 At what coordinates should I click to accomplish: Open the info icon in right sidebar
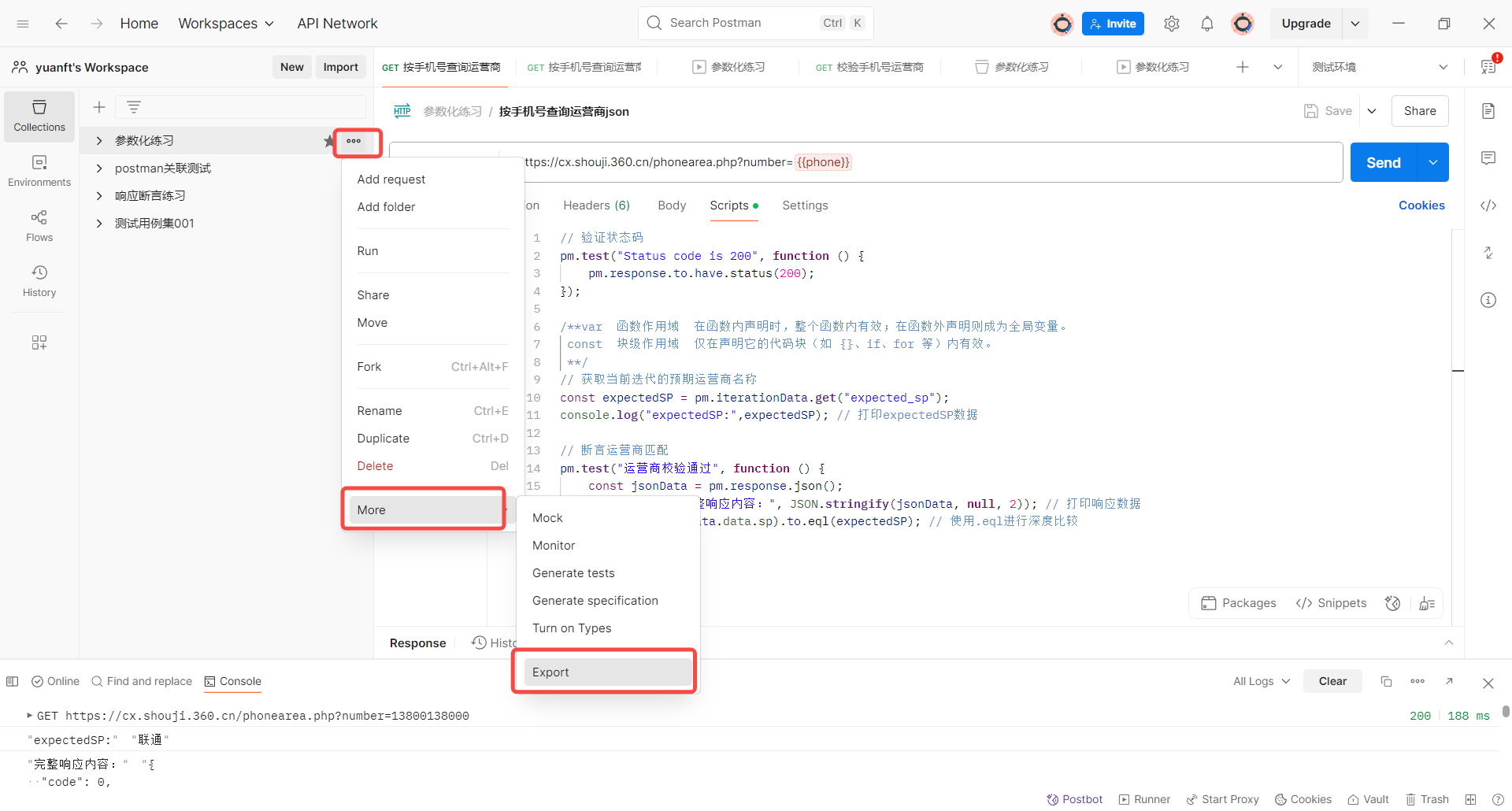pyautogui.click(x=1488, y=300)
